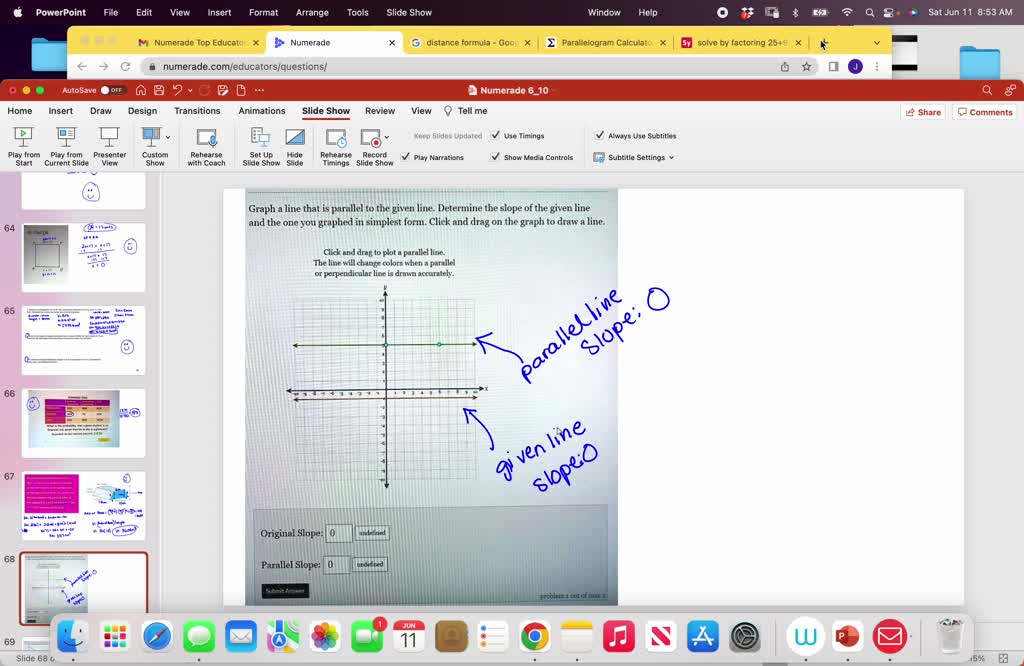The height and width of the screenshot is (666, 1024).
Task: Click Hide Slide icon
Action: (x=295, y=138)
